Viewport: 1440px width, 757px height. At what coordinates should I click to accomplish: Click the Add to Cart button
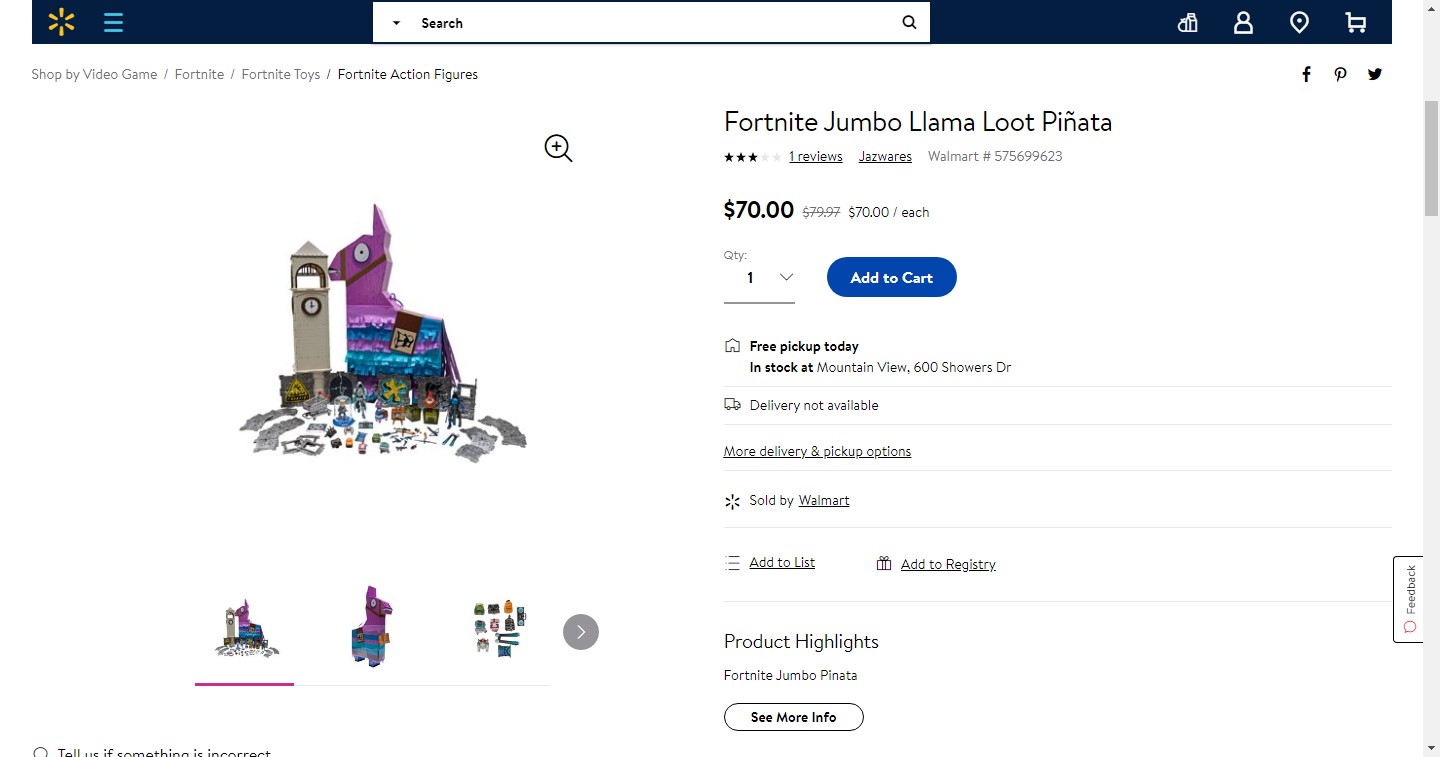tap(891, 278)
